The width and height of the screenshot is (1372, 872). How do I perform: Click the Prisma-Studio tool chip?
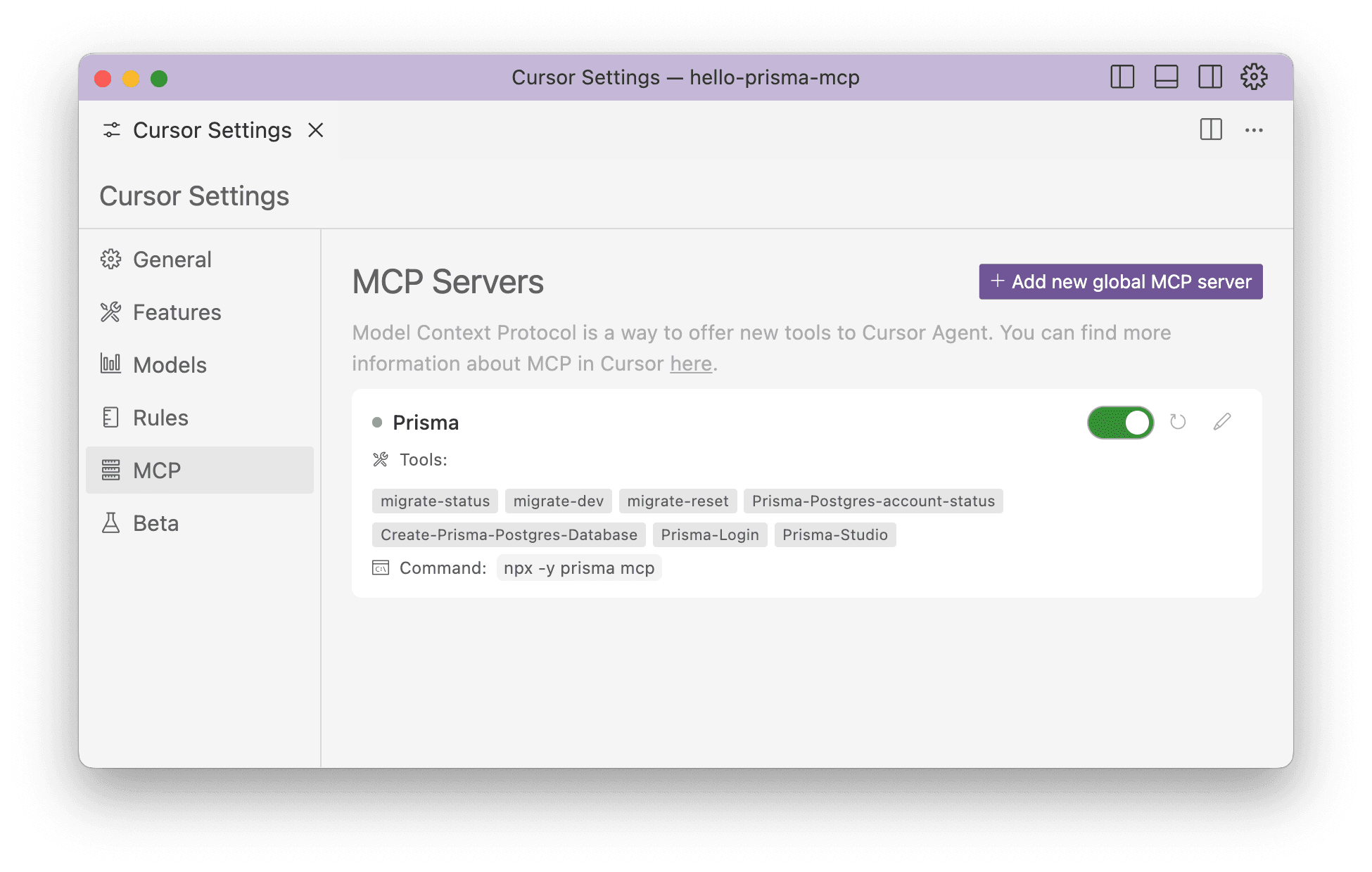834,535
